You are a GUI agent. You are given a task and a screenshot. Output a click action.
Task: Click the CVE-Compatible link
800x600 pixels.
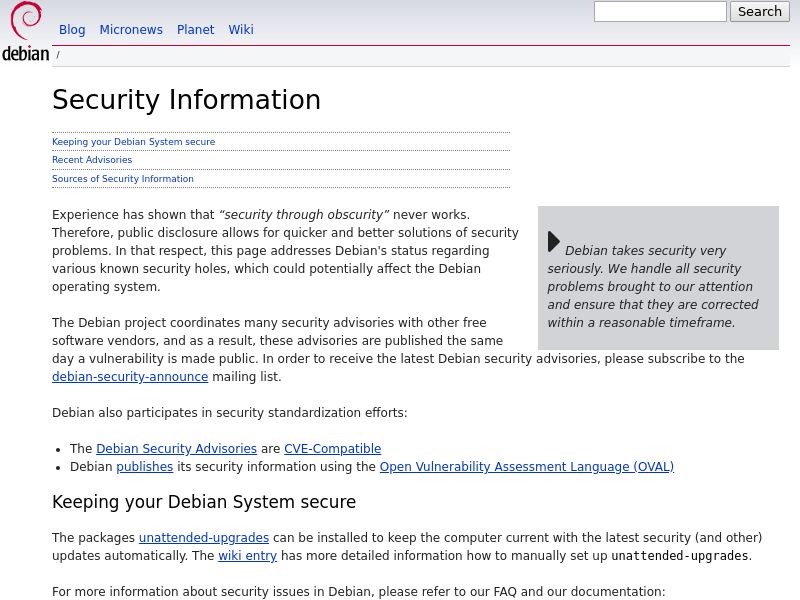click(x=332, y=449)
